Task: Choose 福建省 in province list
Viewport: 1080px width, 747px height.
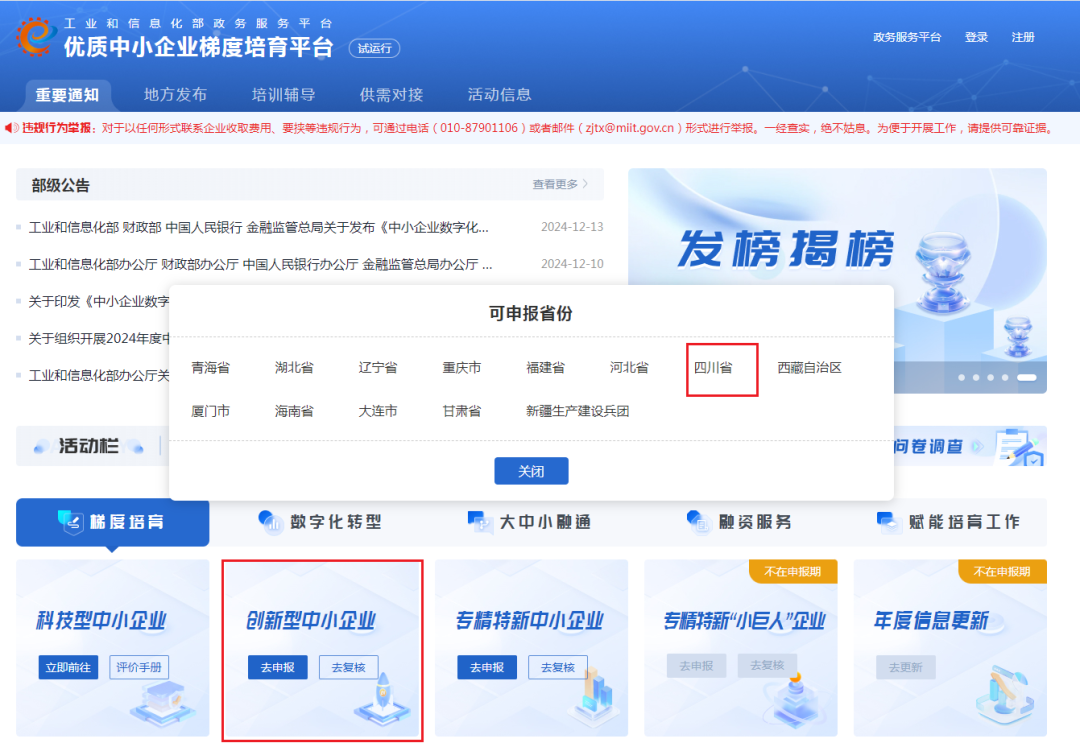Action: (546, 368)
